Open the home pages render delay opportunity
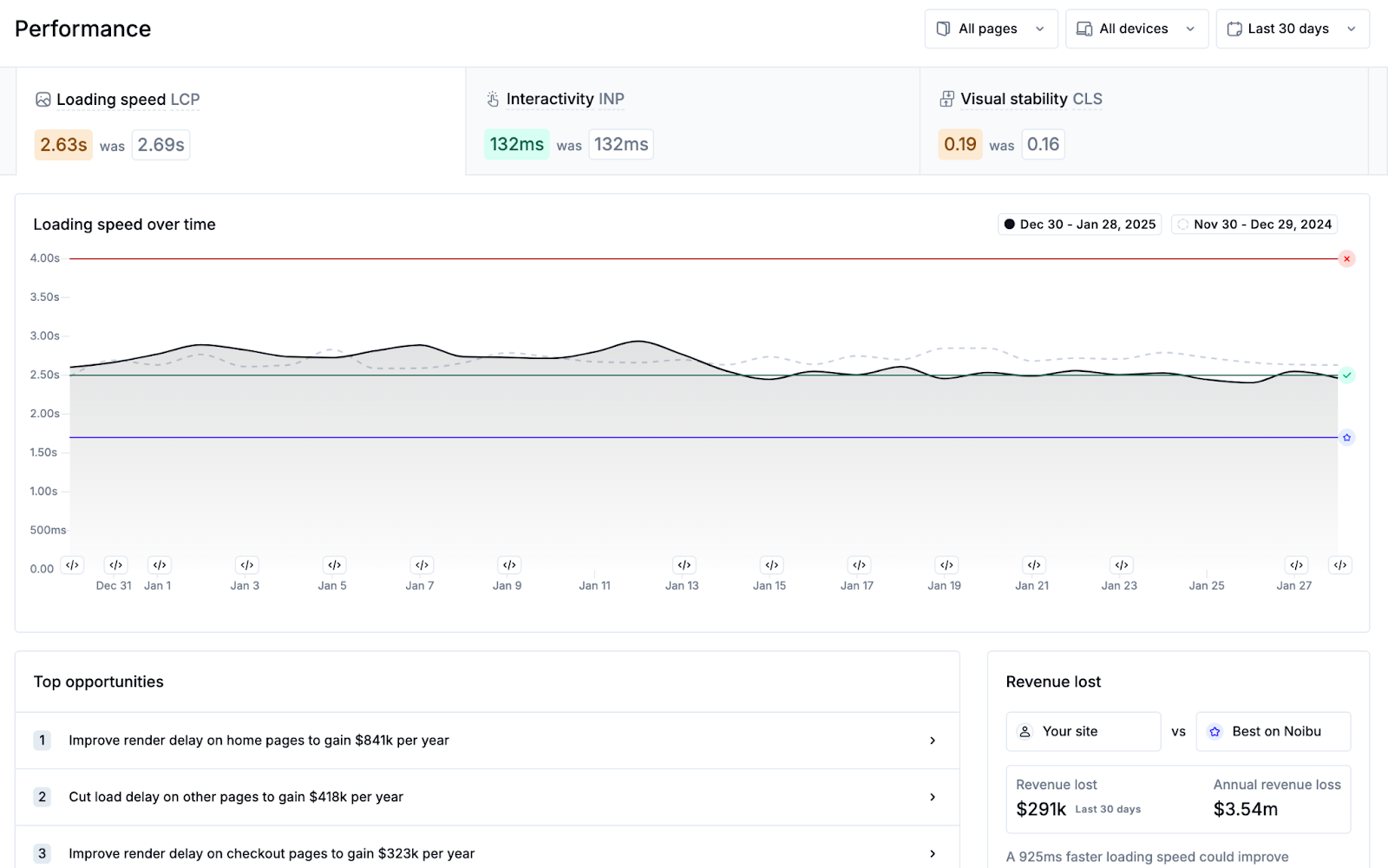 (x=487, y=741)
